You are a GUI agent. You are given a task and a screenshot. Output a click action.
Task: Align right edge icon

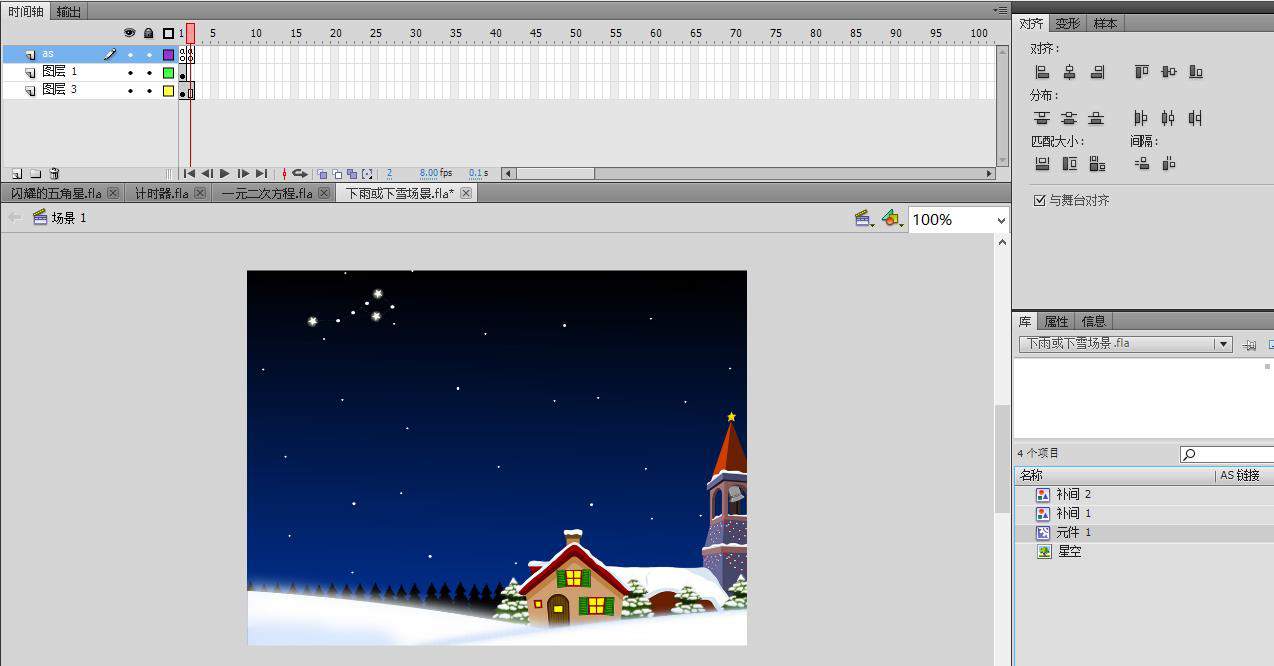[x=1097, y=72]
